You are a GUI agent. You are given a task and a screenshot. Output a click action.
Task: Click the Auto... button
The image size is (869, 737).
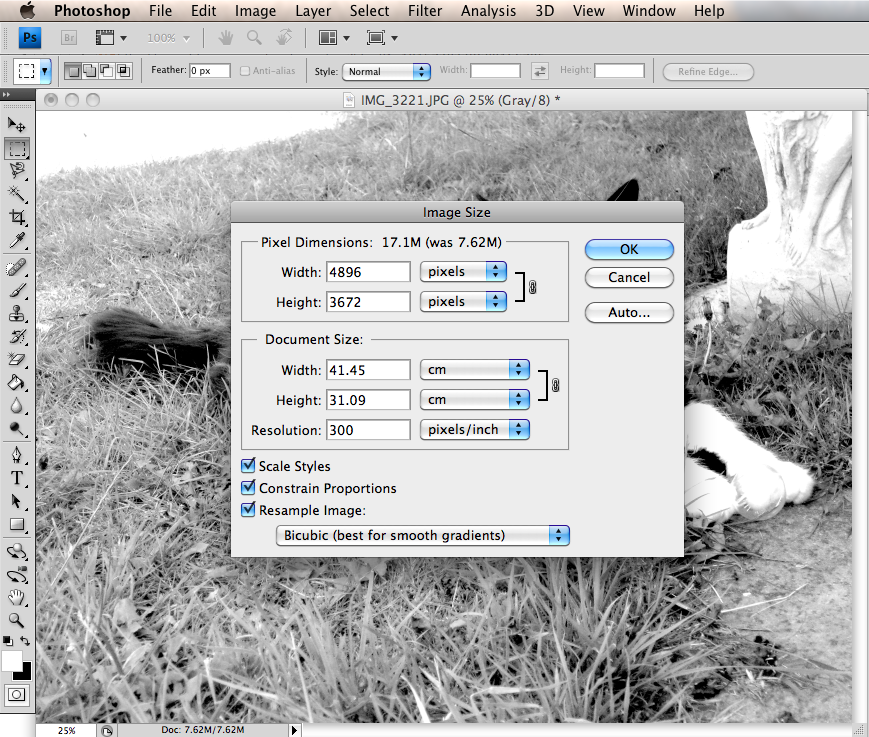pyautogui.click(x=629, y=313)
